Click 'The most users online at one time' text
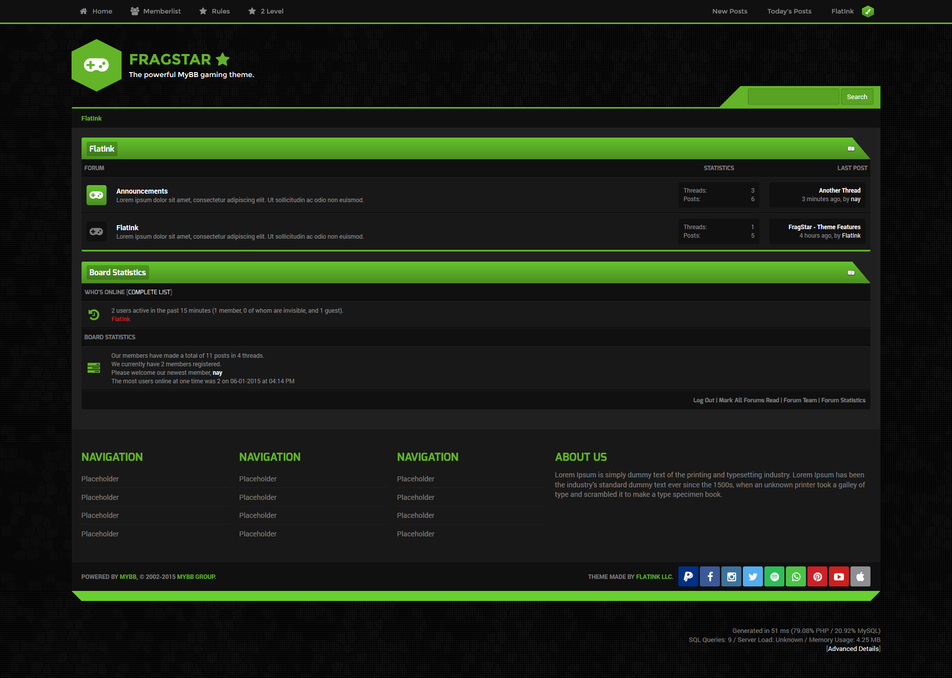This screenshot has height=678, width=952. 203,381
